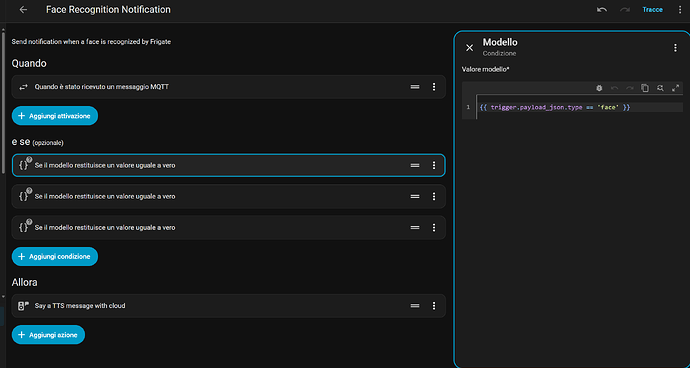This screenshot has height=368, width=690.
Task: Select the highlighted template condition row
Action: [x=228, y=165]
